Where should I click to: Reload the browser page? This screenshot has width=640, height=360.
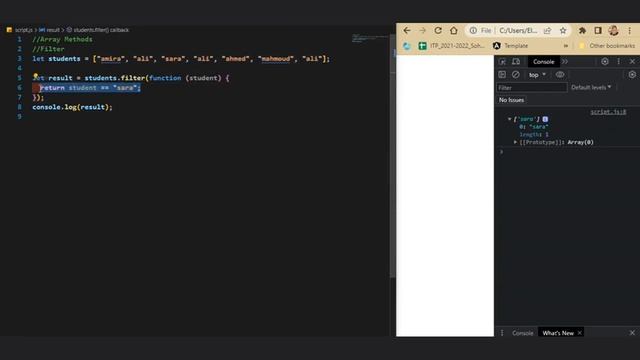(438, 31)
